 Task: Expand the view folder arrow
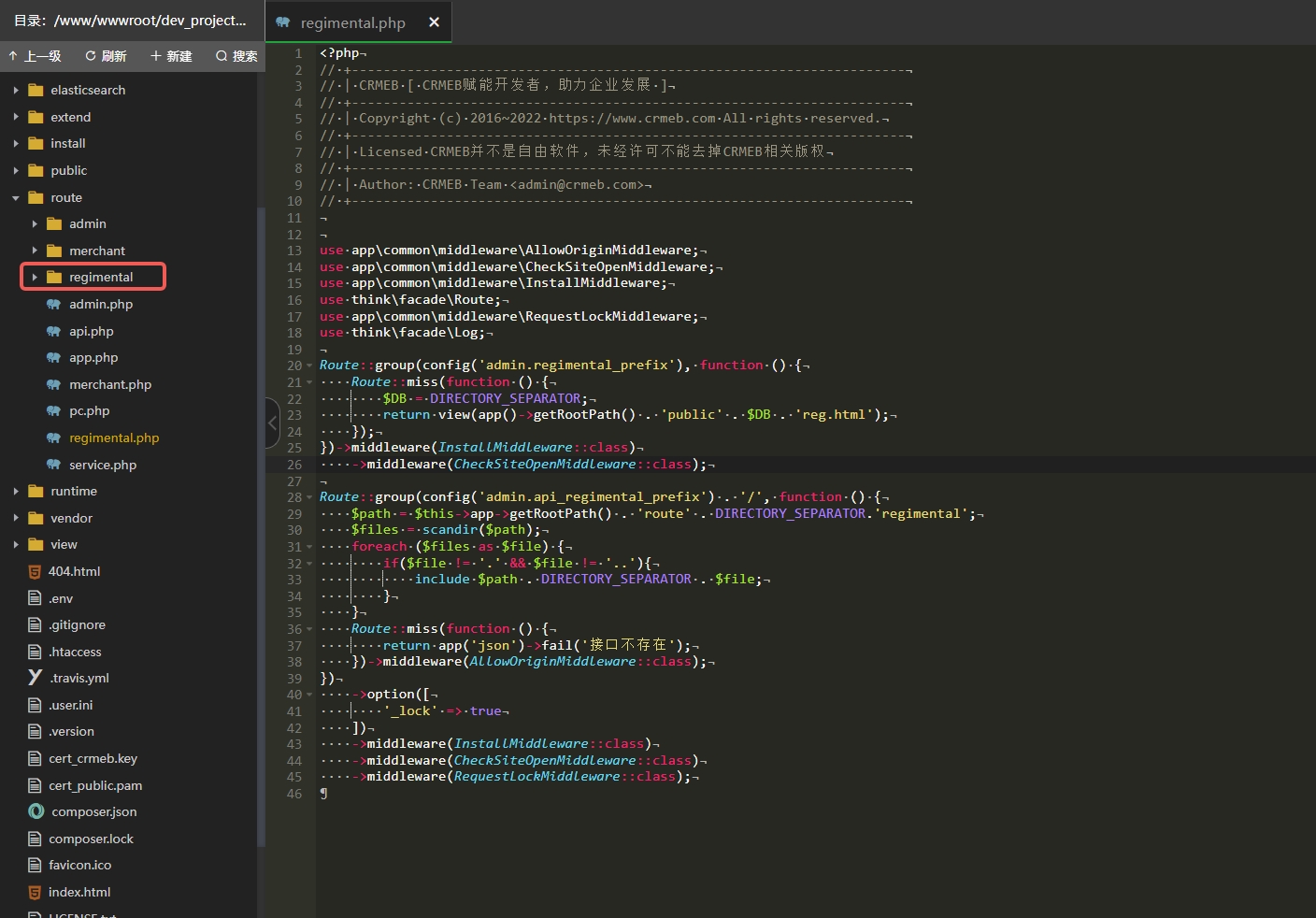16,545
